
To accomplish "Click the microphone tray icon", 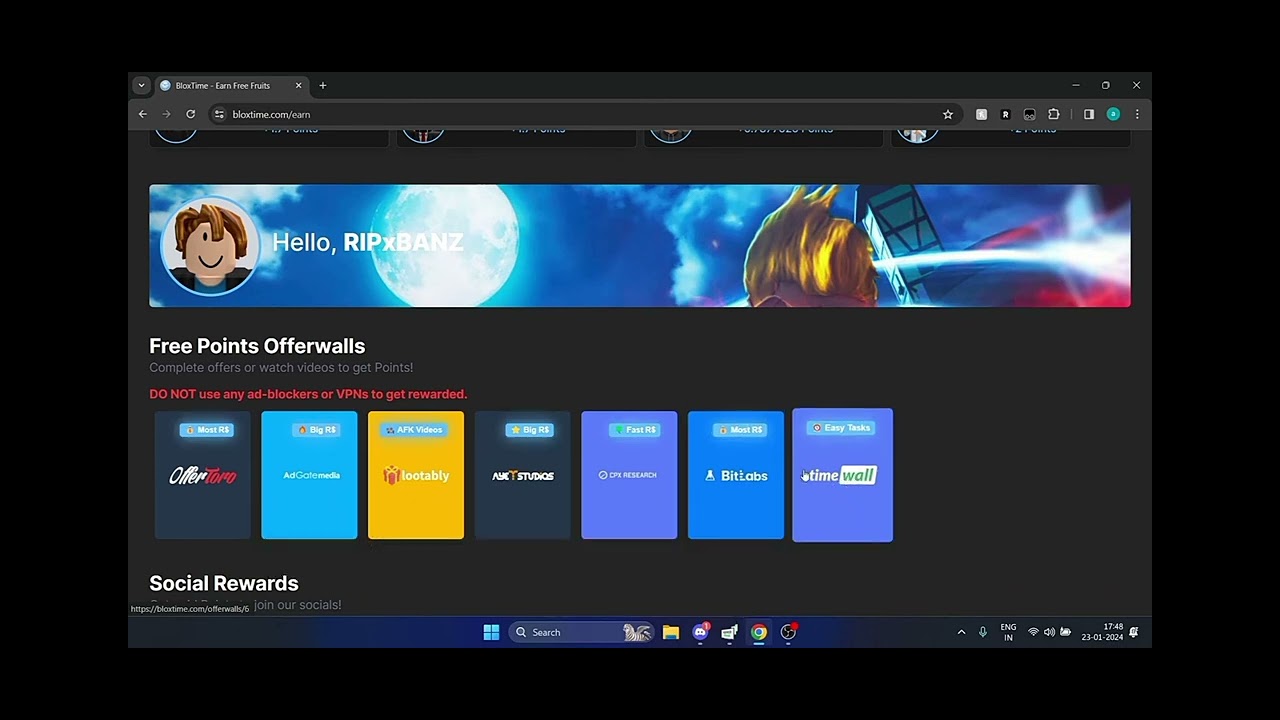I will (x=983, y=632).
